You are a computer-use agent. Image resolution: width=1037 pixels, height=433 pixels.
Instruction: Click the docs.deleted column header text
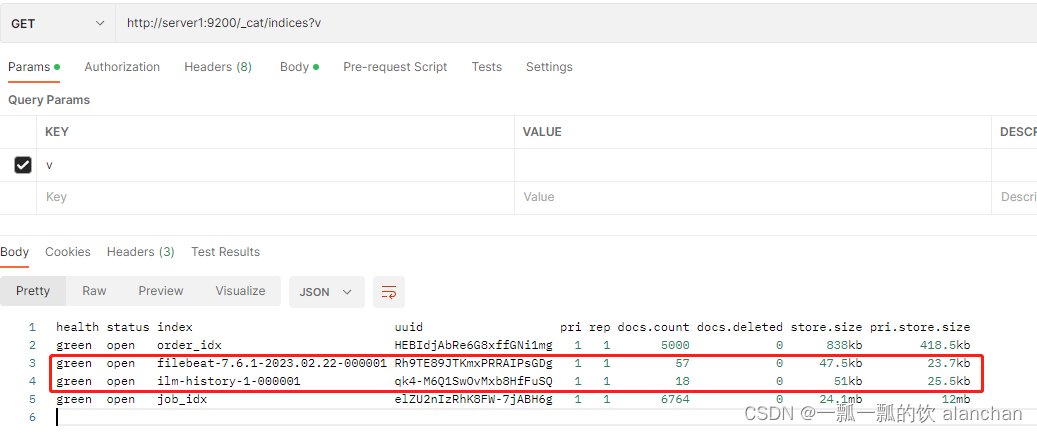click(x=739, y=327)
